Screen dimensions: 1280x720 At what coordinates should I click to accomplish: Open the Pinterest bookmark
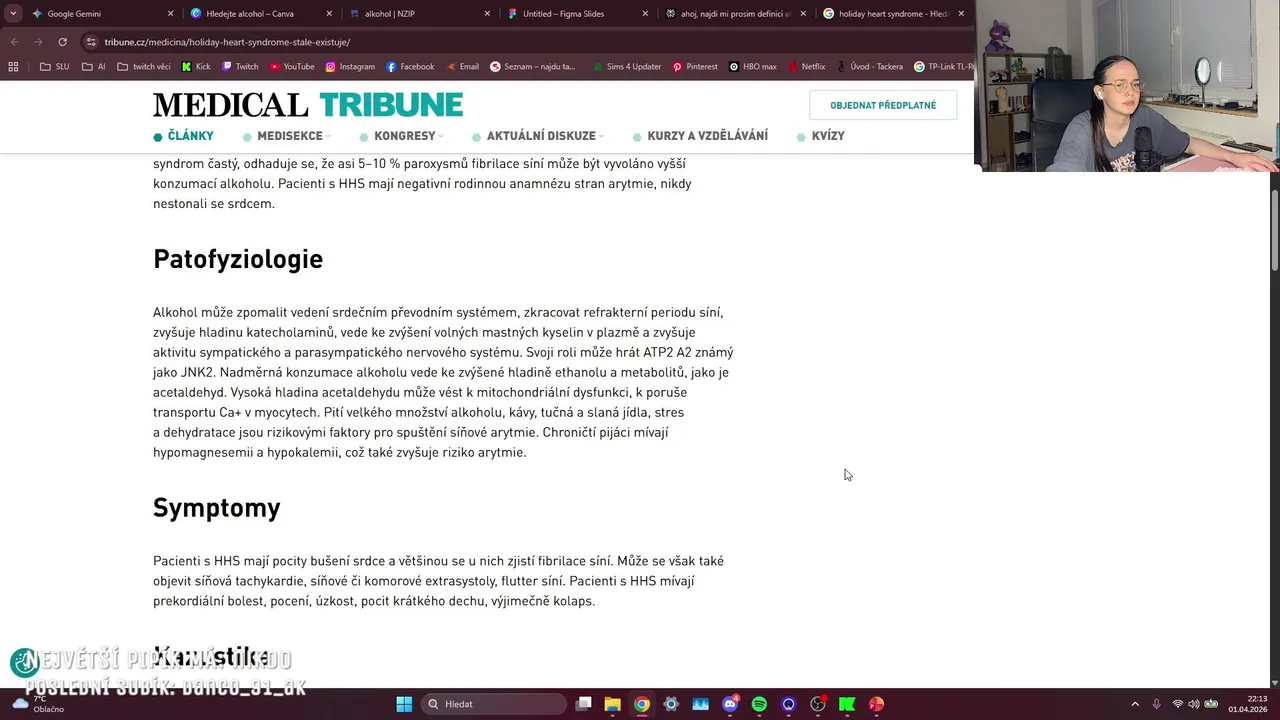[x=695, y=67]
